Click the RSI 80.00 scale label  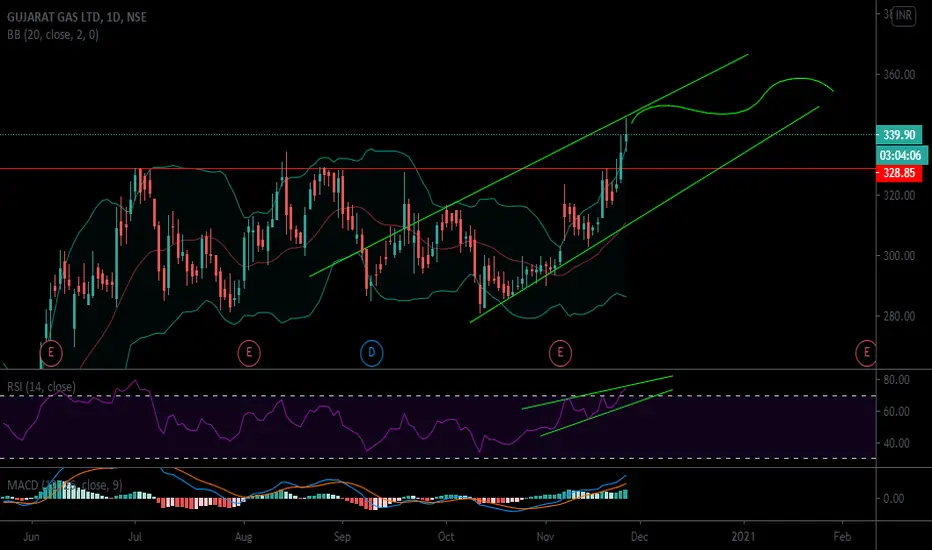point(896,380)
